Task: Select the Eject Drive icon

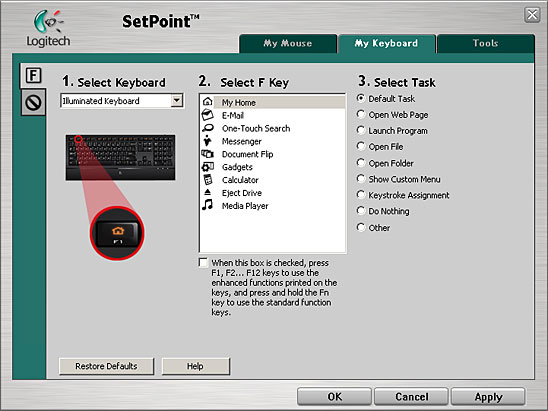Action: [208, 192]
